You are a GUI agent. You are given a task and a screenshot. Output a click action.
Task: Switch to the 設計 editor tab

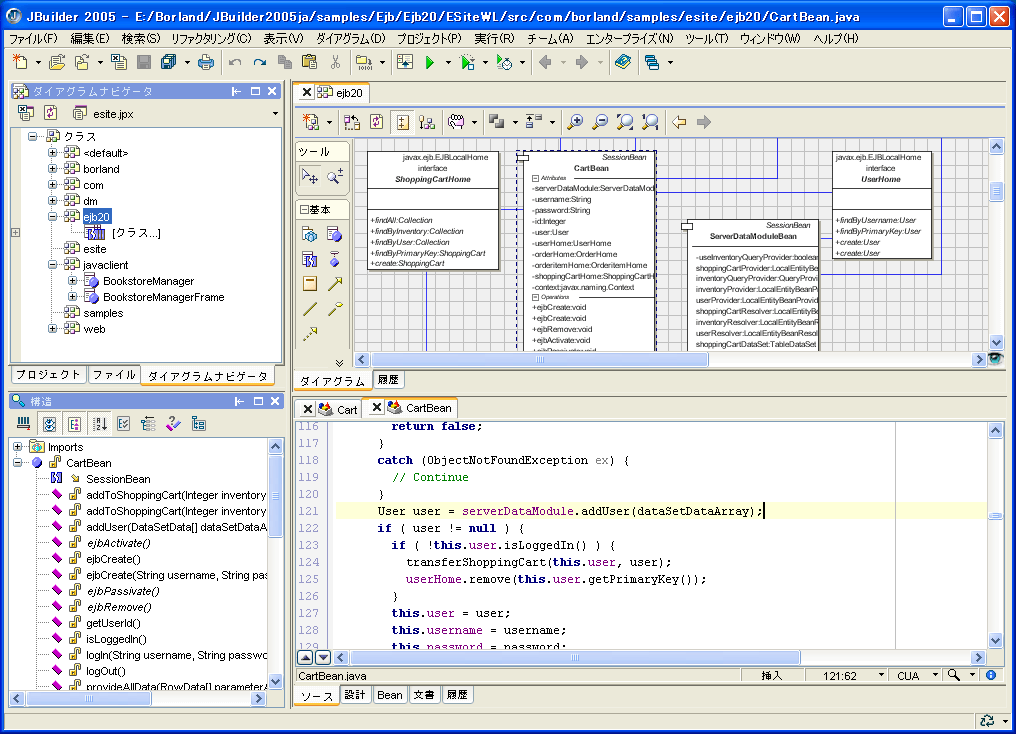tap(354, 695)
